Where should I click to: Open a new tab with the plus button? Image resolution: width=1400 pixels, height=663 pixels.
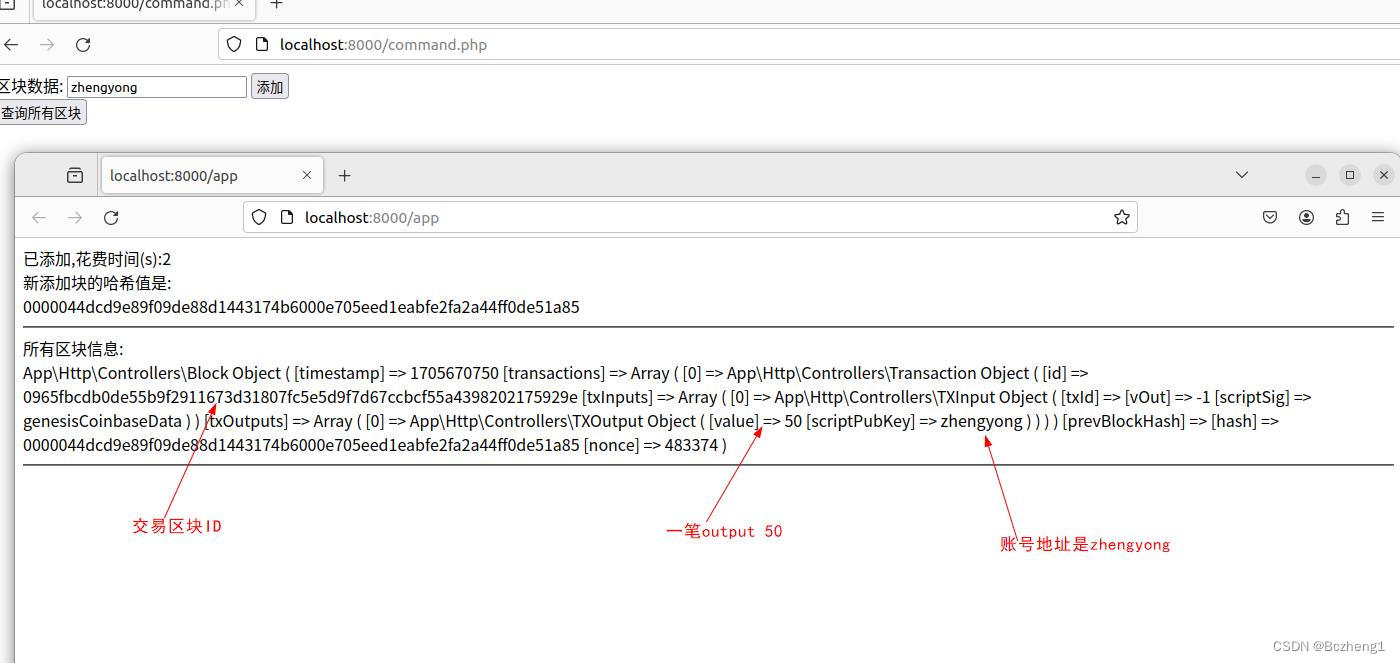(345, 175)
